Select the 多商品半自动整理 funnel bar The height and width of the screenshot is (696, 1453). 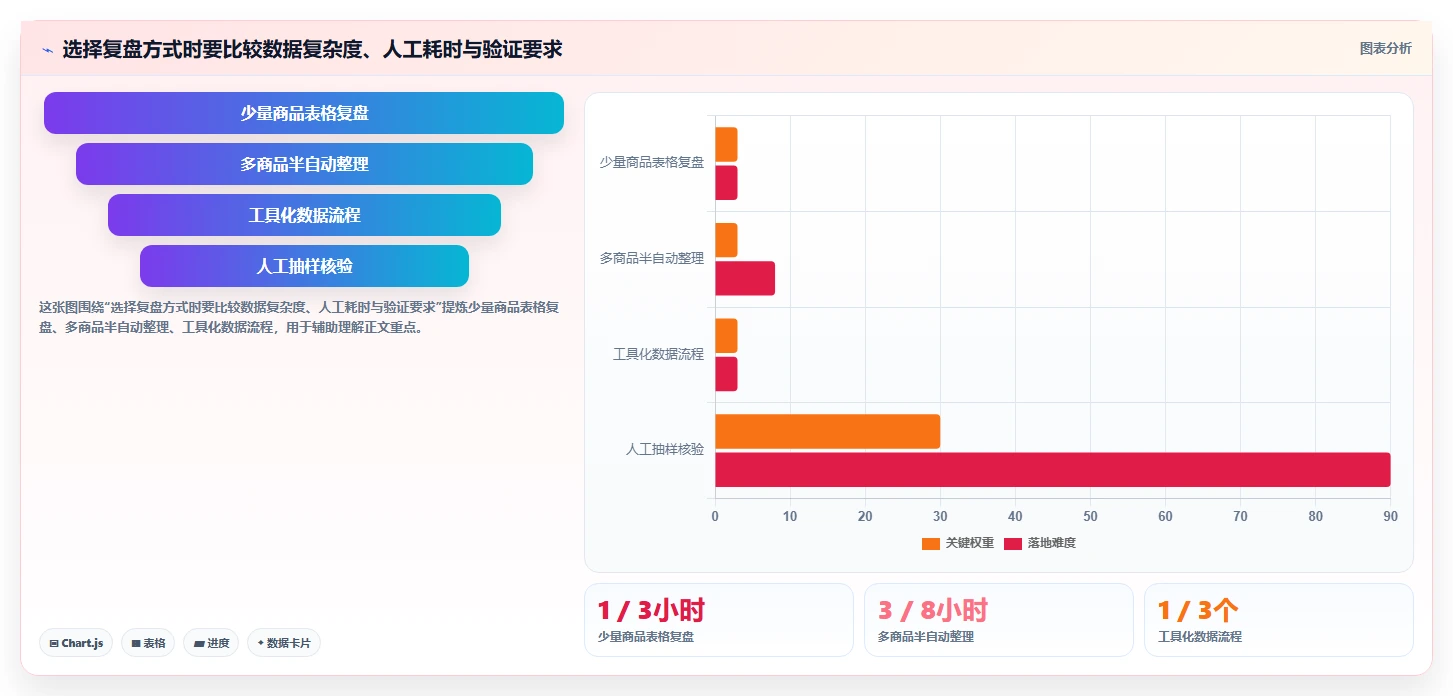pos(304,164)
